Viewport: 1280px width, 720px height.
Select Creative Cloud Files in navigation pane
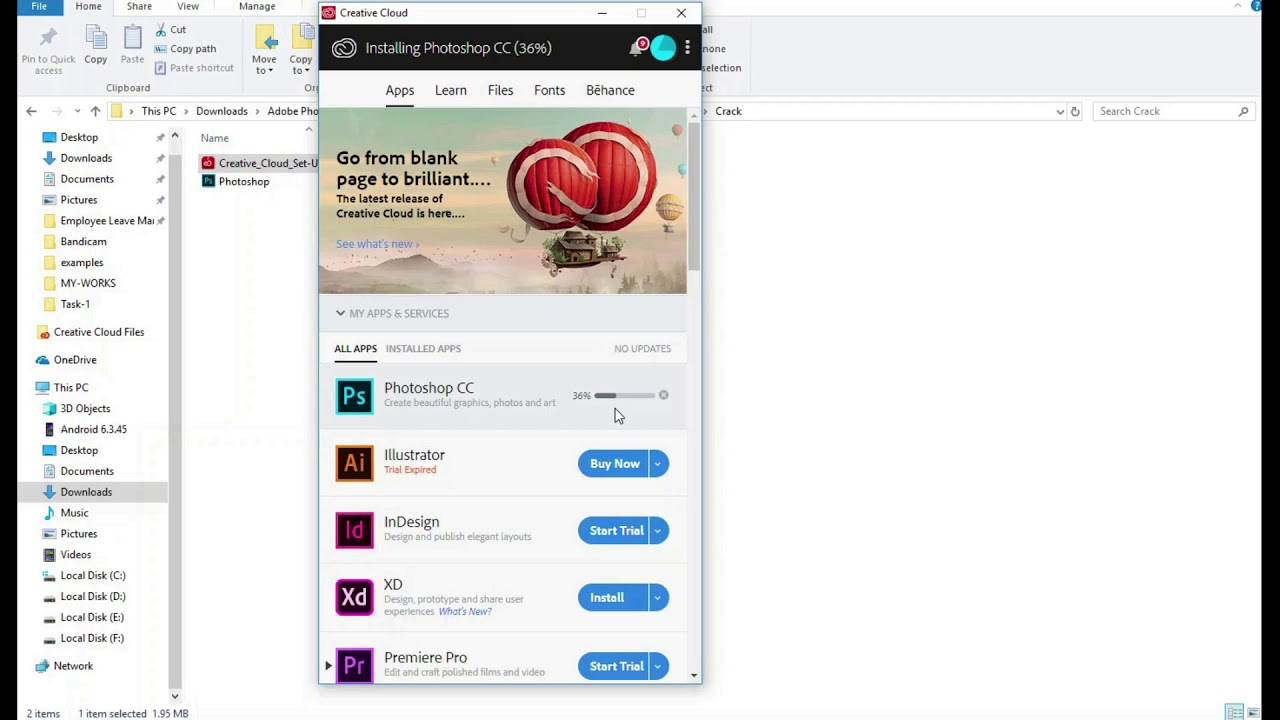coord(99,332)
